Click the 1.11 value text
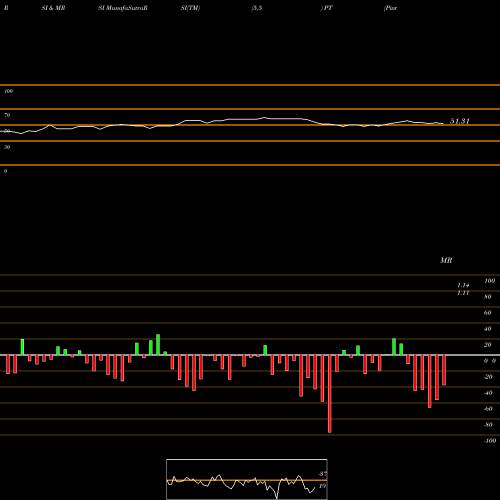 coord(463,293)
